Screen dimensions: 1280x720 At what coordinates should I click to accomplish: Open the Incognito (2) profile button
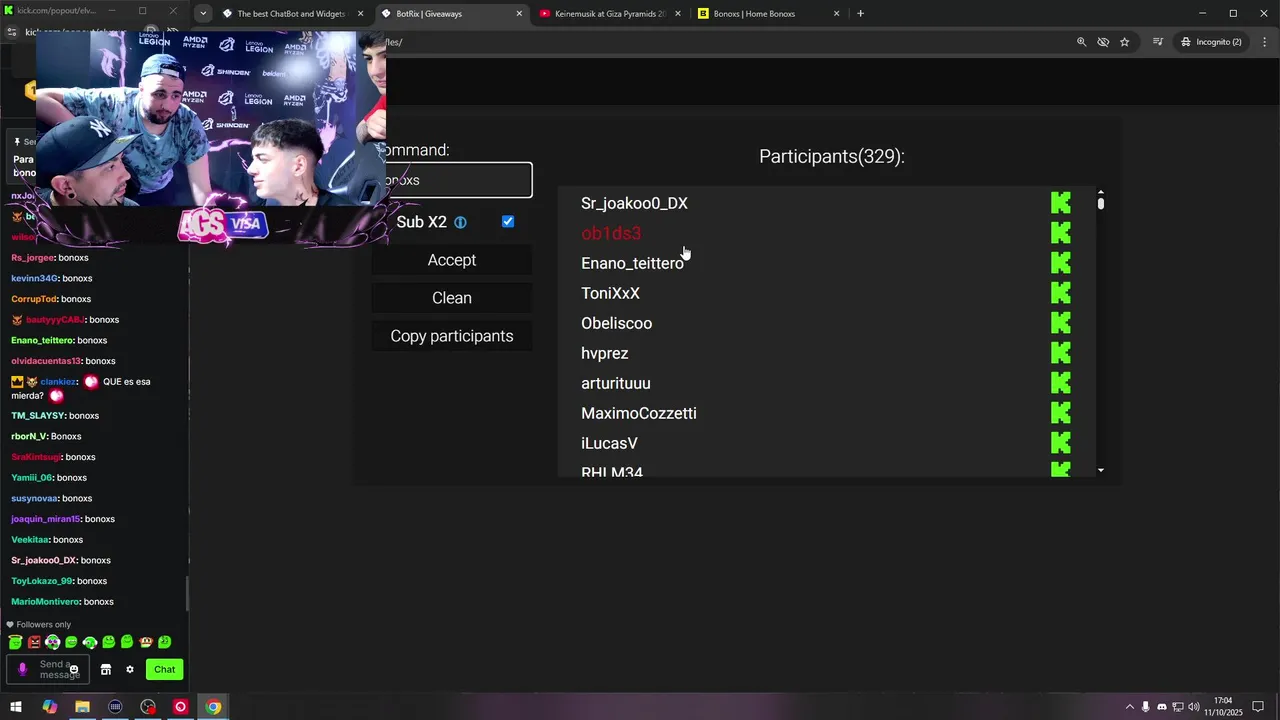1210,42
